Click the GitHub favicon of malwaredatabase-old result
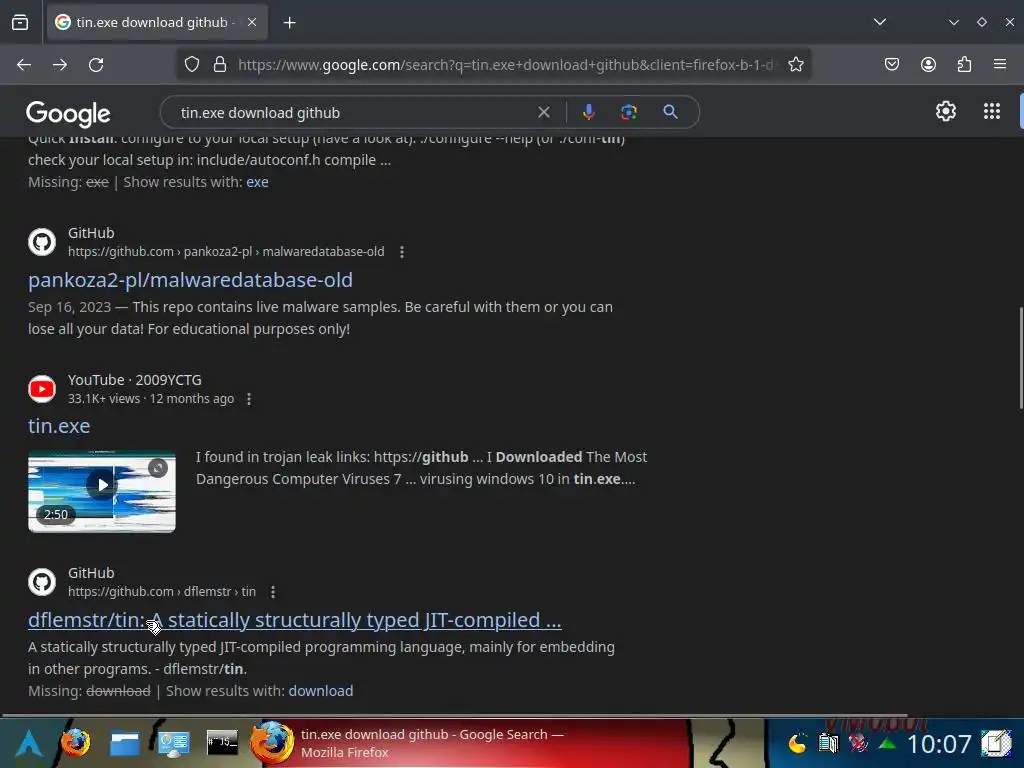 tap(42, 242)
